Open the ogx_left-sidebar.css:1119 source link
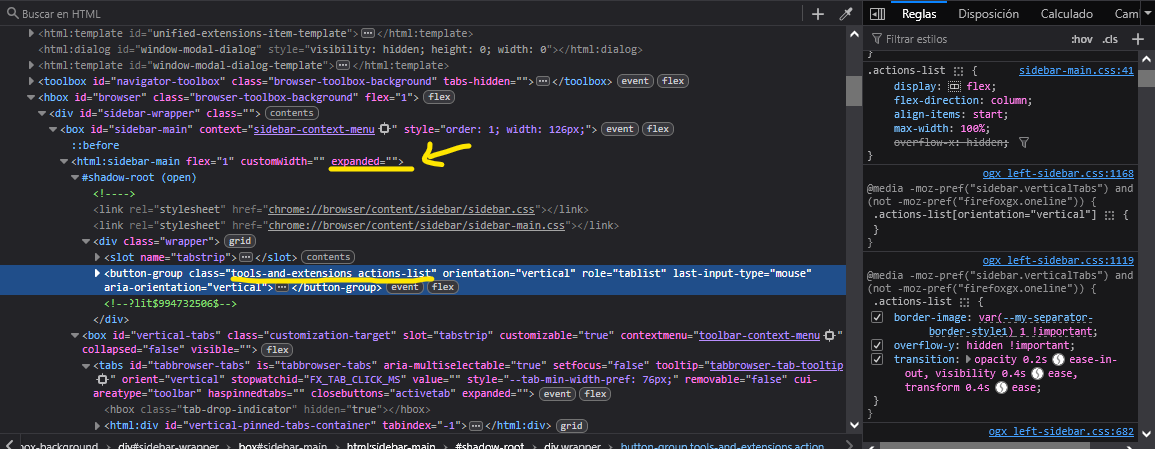The height and width of the screenshot is (449, 1155). click(x=1058, y=261)
